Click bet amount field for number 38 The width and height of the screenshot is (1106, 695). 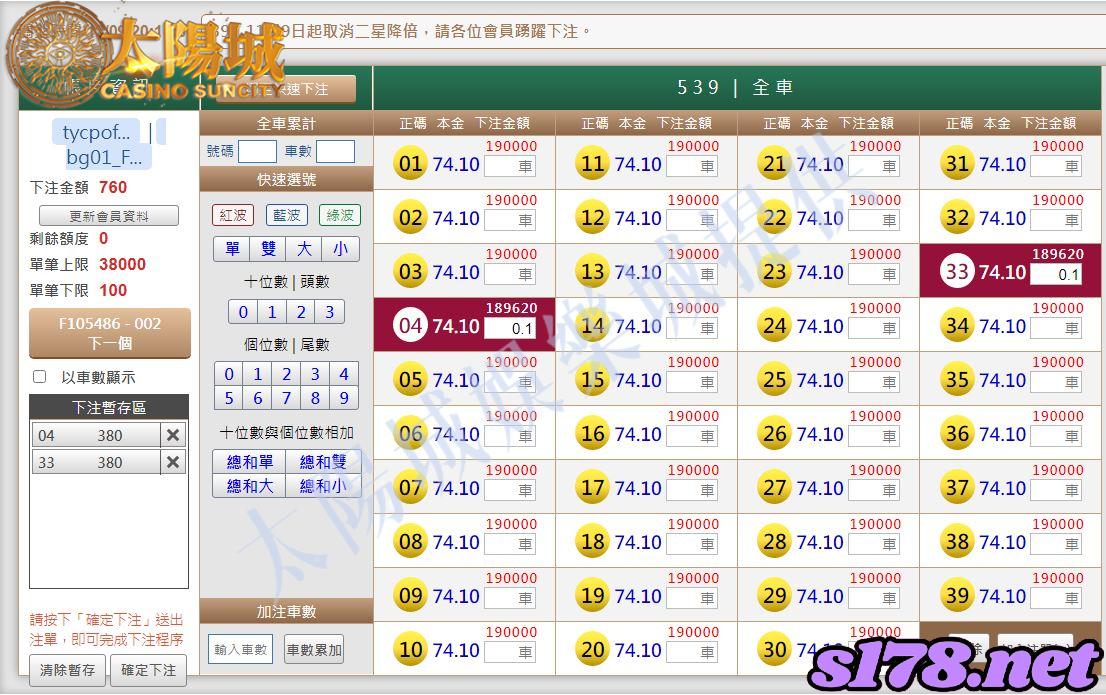(1056, 544)
